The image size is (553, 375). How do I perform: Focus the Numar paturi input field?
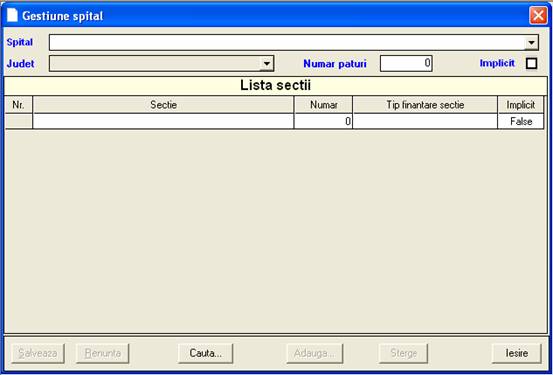406,63
